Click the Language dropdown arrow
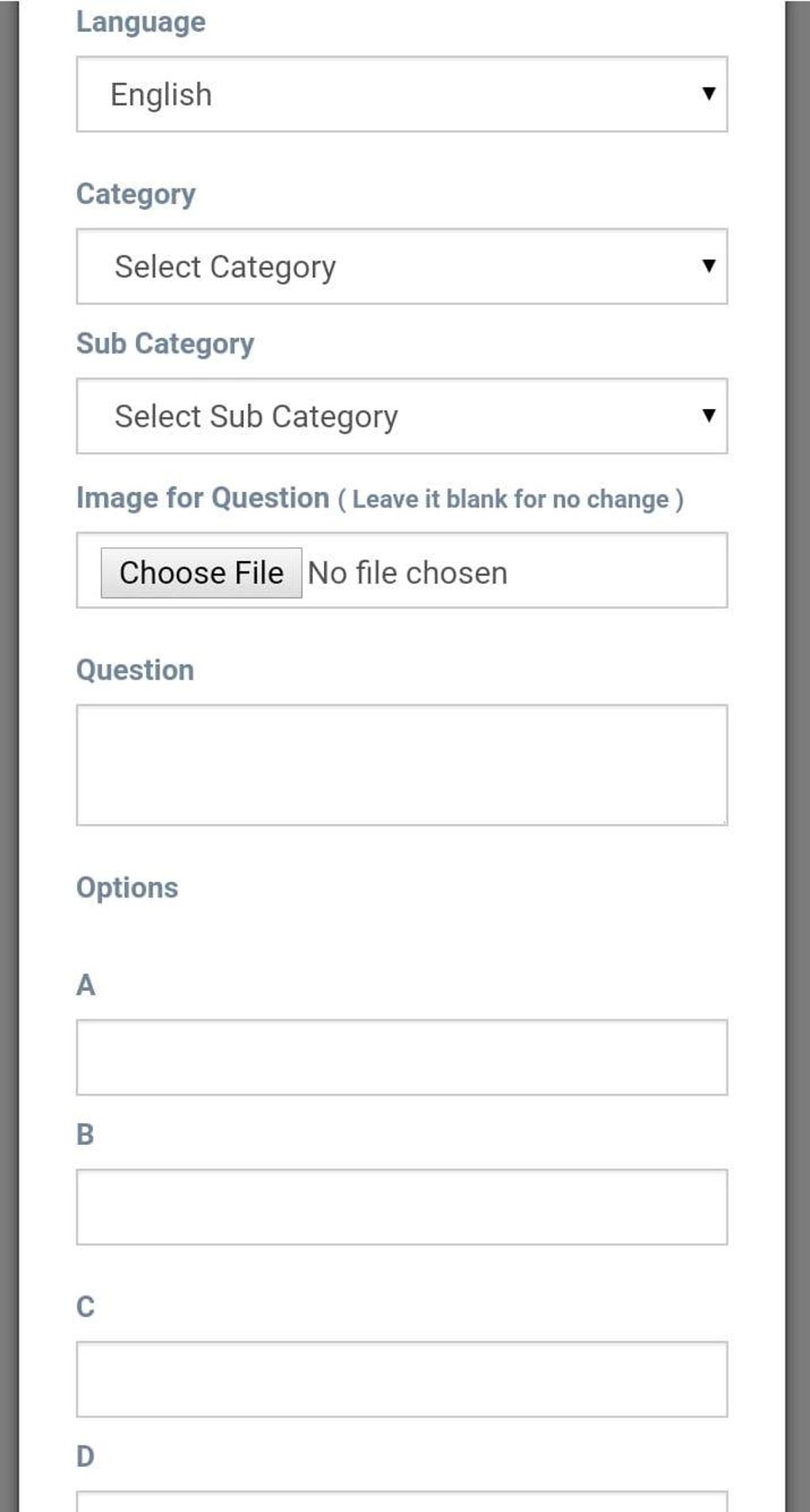 coord(709,93)
